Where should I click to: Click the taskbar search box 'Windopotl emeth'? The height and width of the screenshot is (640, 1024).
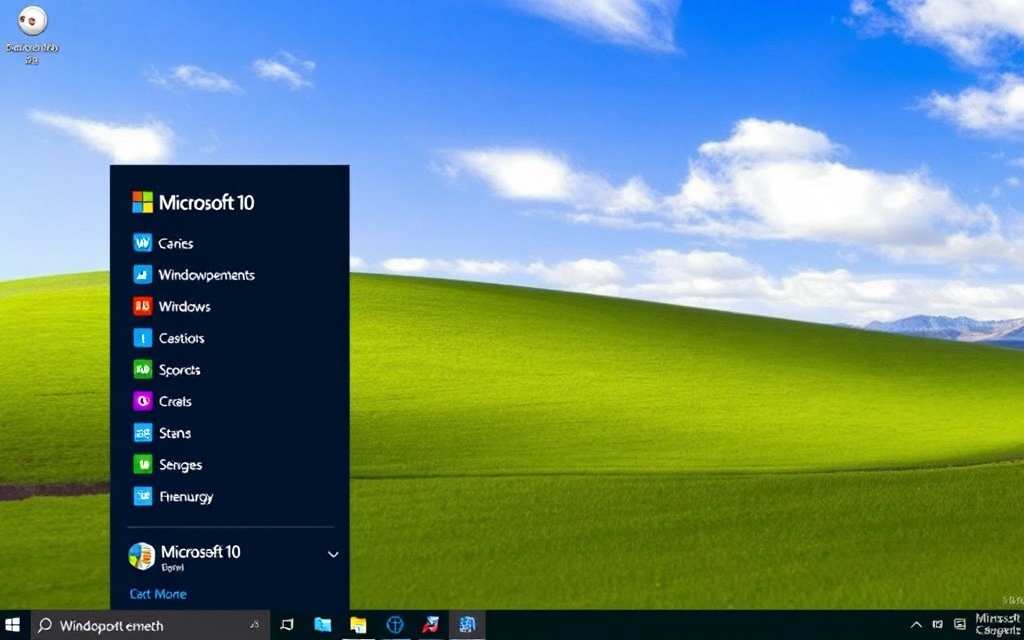point(150,626)
